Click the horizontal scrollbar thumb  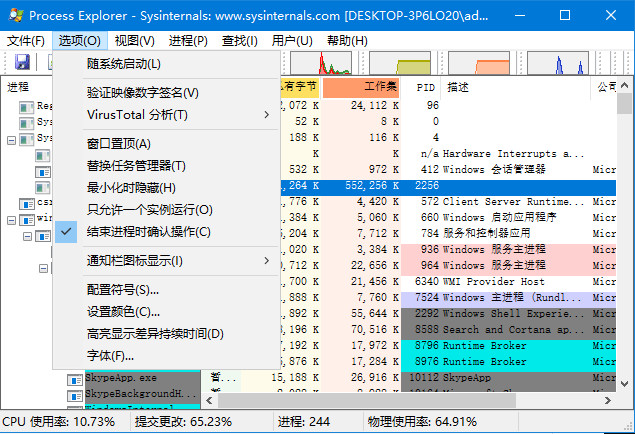click(367, 400)
